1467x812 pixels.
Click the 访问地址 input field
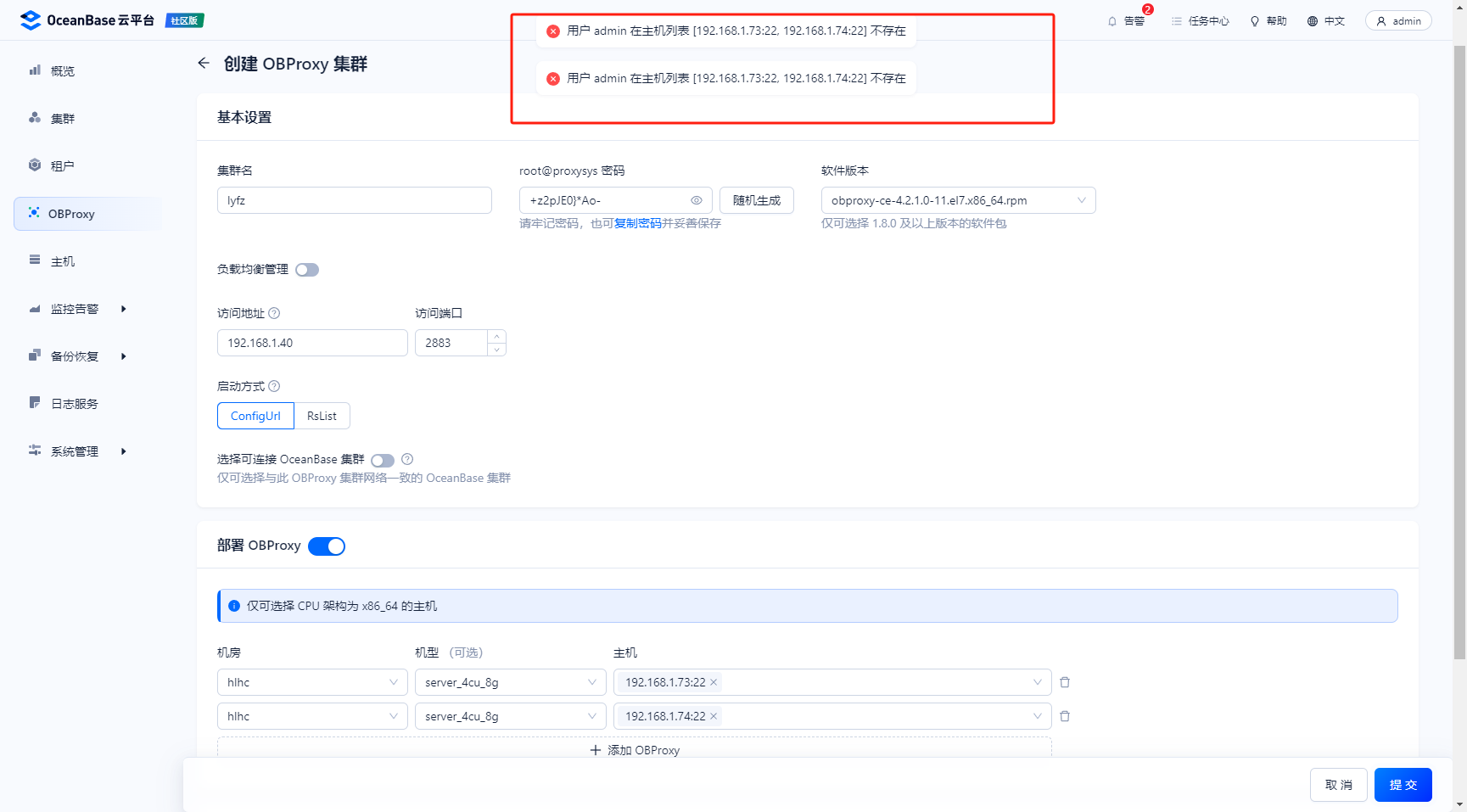312,343
